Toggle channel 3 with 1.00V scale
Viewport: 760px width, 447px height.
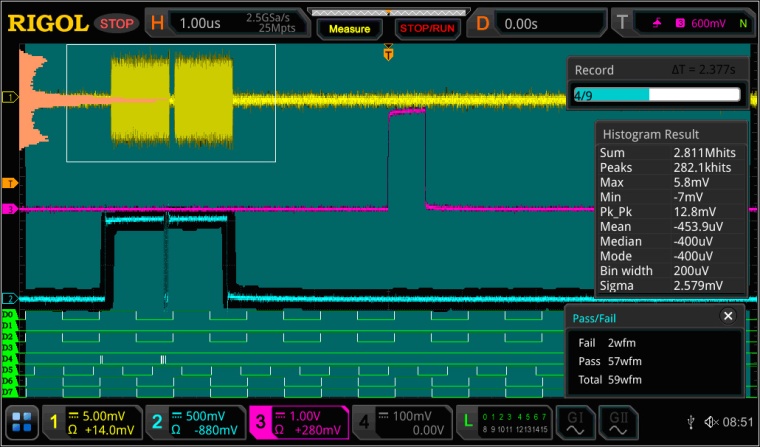coord(295,423)
